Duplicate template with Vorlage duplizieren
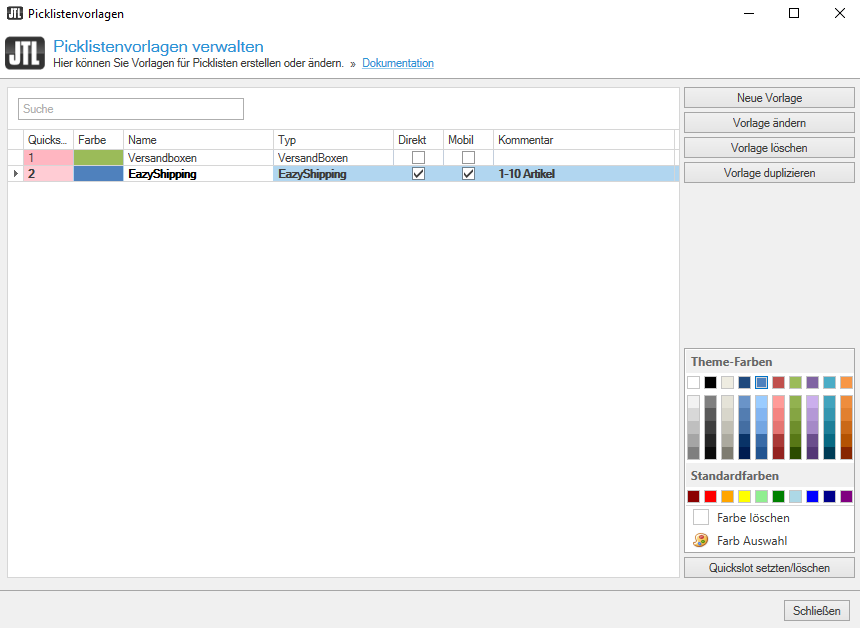The image size is (860, 628). [x=769, y=172]
